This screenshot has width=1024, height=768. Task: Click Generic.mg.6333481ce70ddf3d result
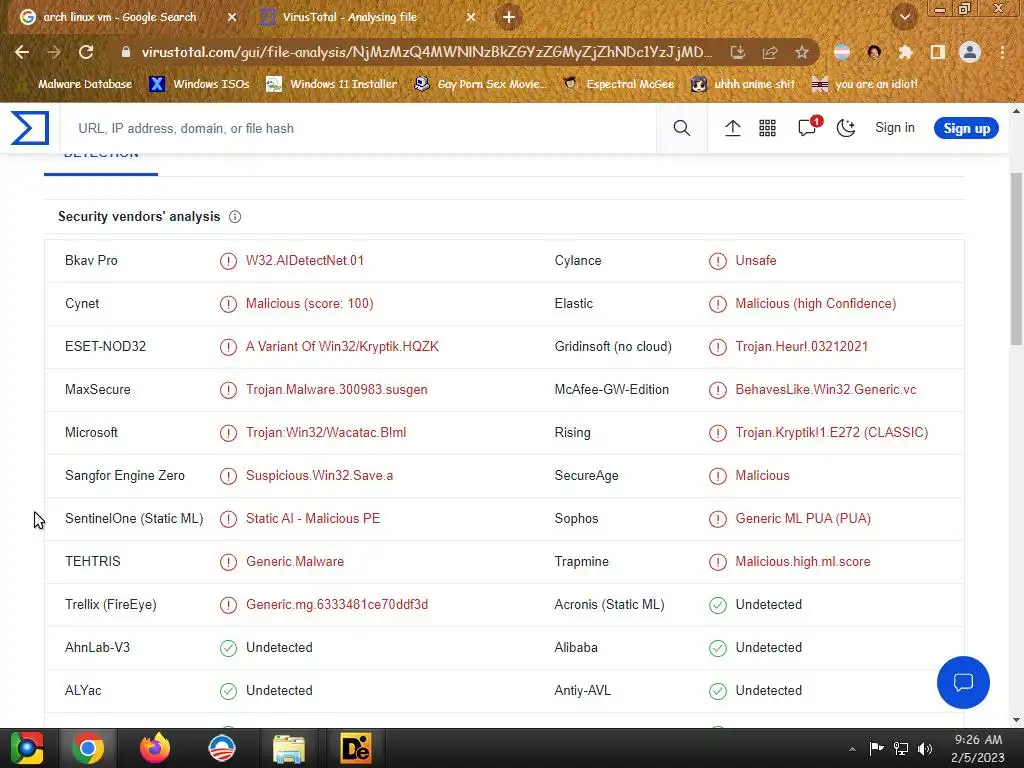(x=337, y=605)
